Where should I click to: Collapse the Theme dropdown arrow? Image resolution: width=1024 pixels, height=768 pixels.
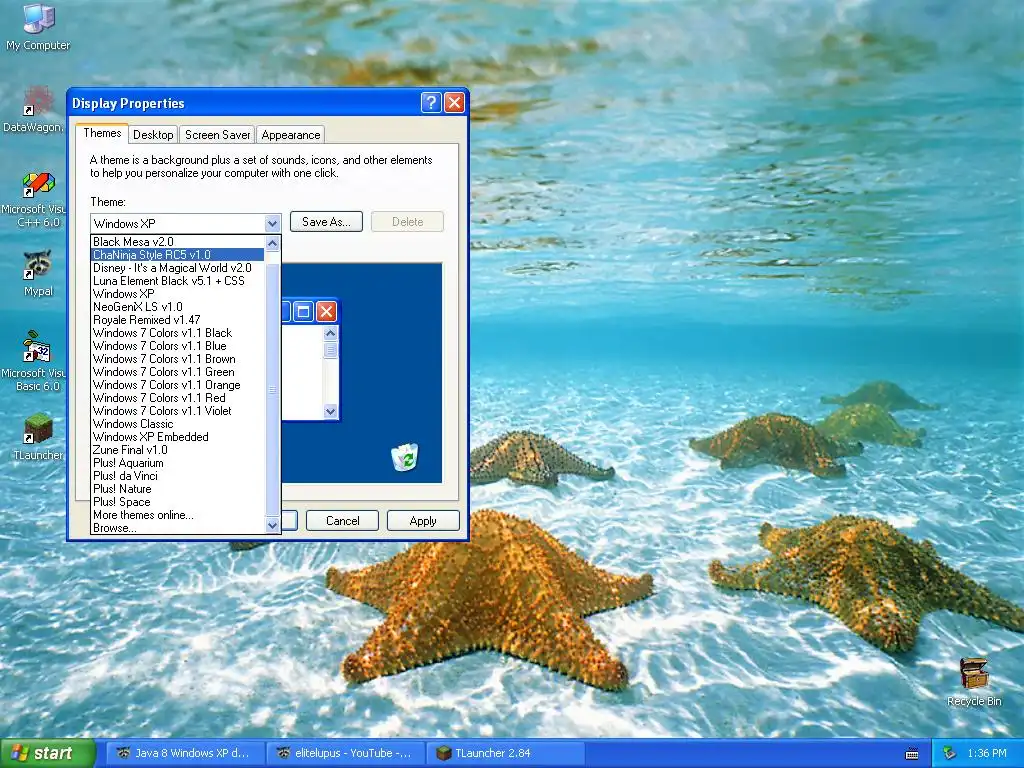tap(272, 223)
